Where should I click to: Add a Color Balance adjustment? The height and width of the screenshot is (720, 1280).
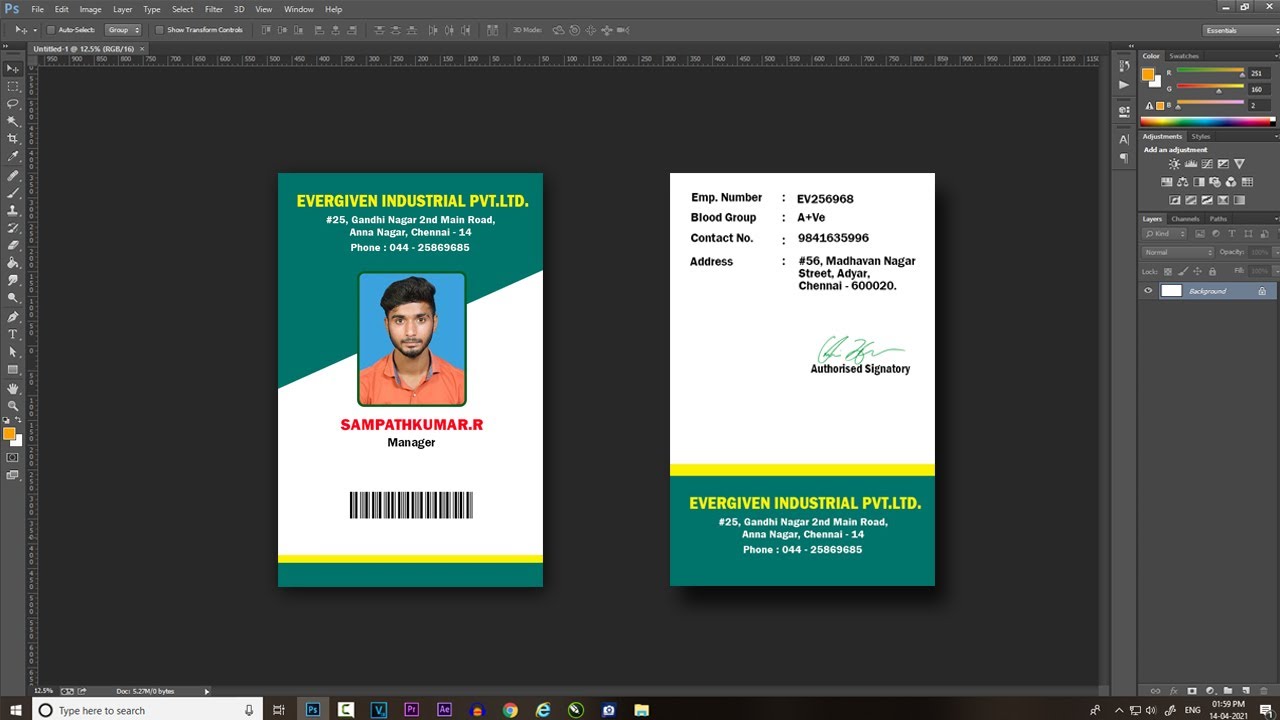(1183, 182)
